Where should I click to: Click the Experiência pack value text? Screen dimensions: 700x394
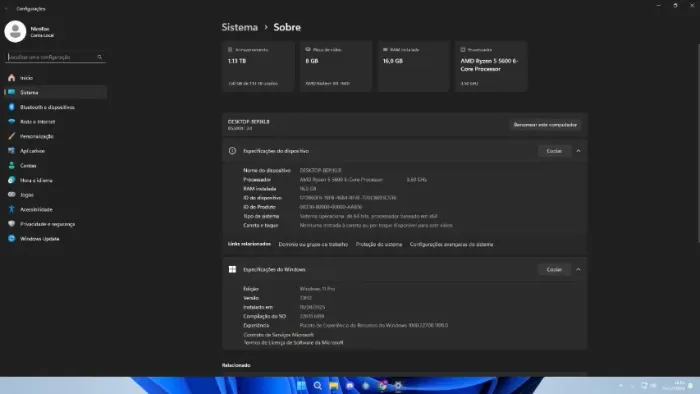[x=374, y=326]
